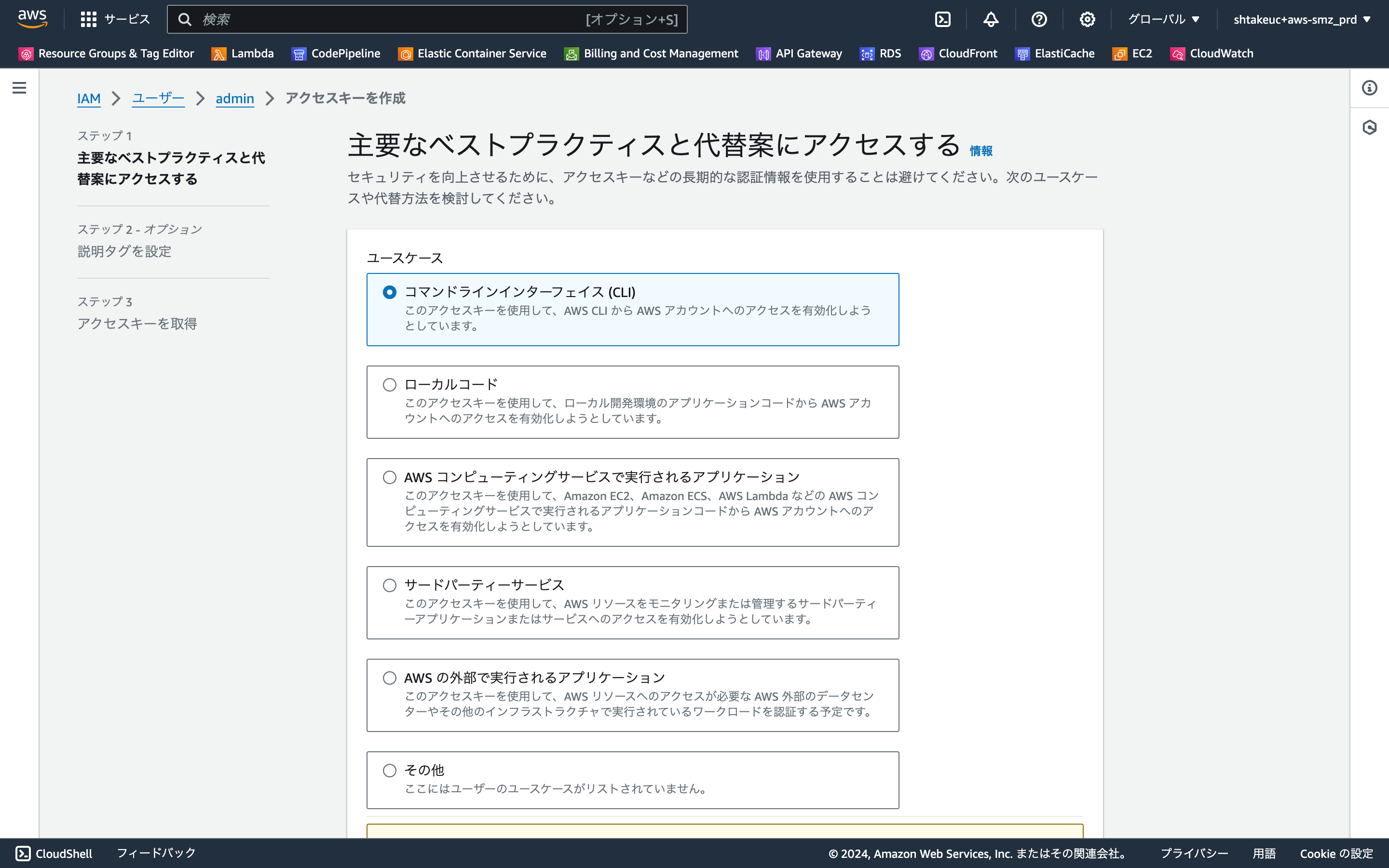Open the info panel icon on right
1389x868 pixels.
tap(1370, 87)
